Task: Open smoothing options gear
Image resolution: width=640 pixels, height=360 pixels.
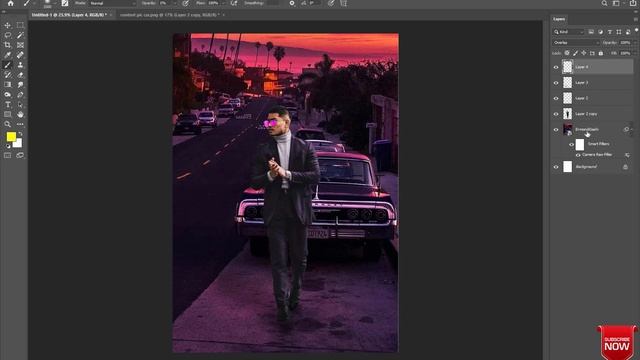Action: (291, 3)
